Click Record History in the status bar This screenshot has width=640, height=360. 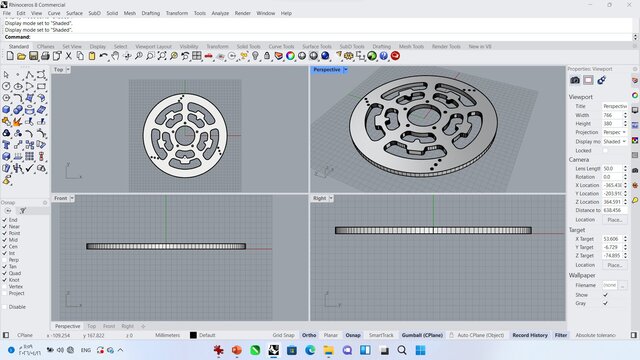coord(530,335)
